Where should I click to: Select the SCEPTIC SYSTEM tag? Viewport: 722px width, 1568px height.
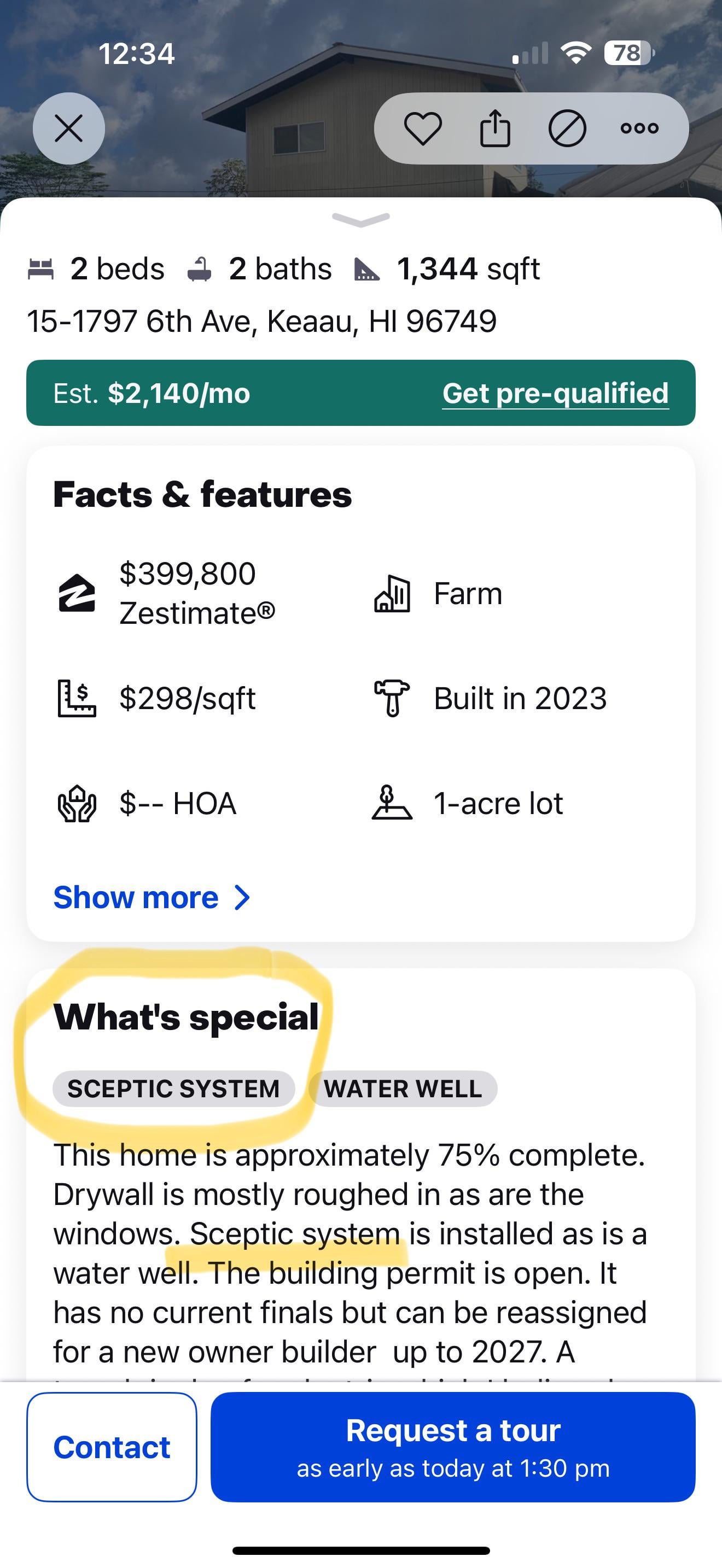[173, 1089]
